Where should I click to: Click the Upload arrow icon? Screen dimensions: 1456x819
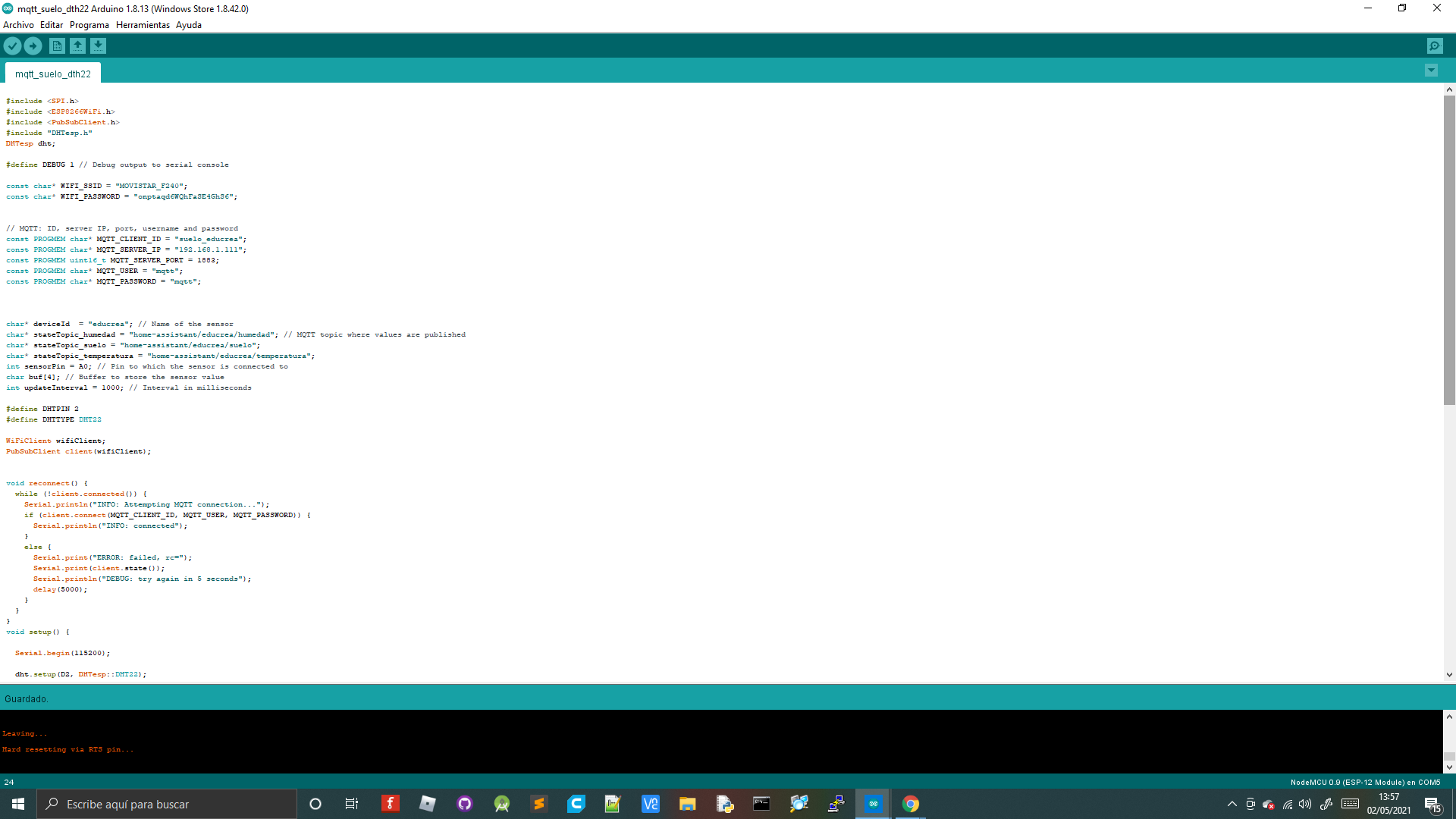[x=33, y=46]
